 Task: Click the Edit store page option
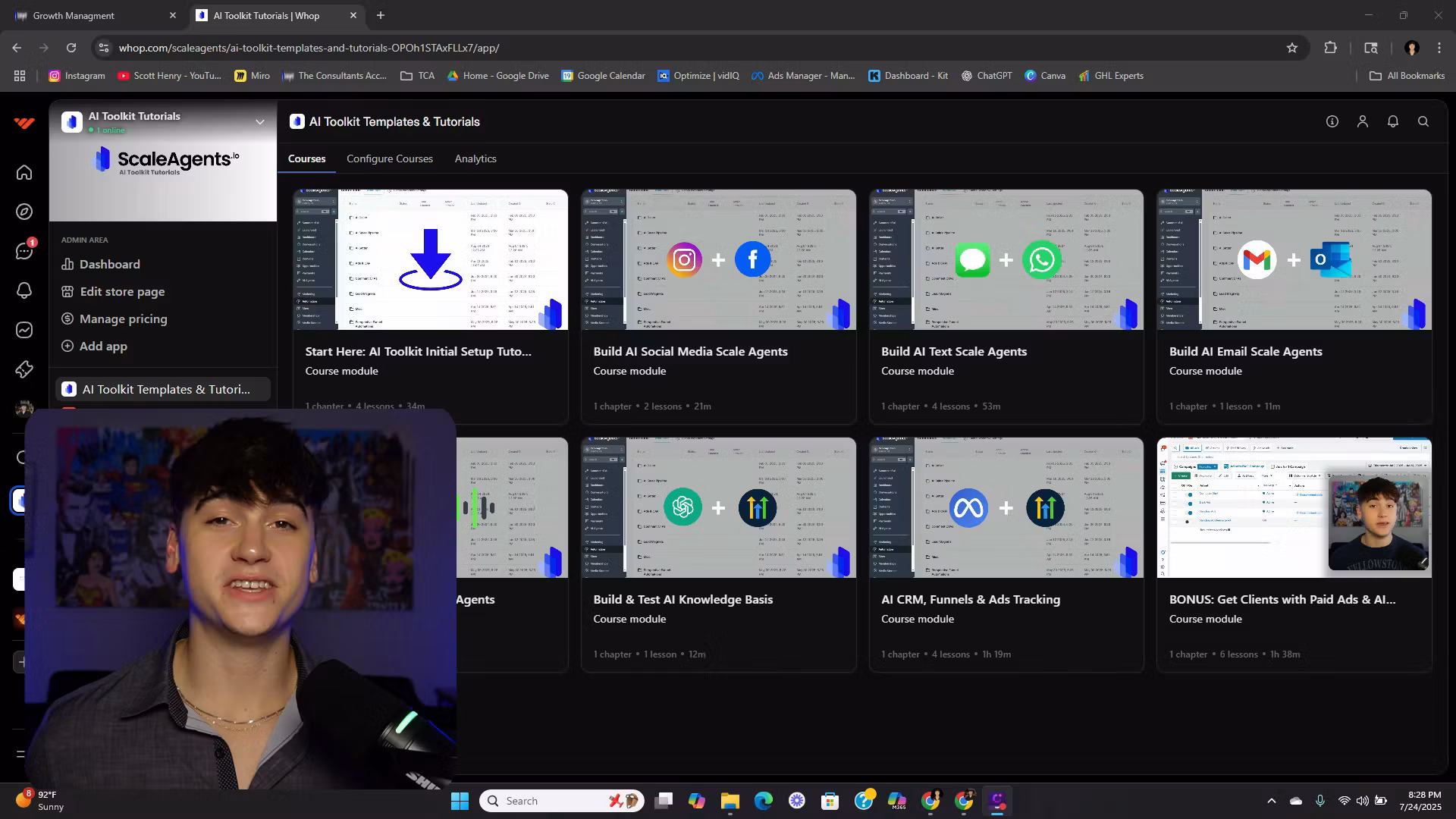pos(122,291)
